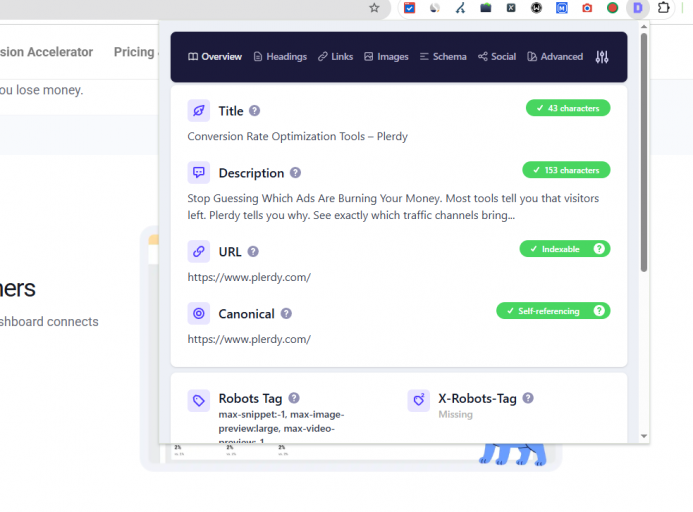Click help icon next to URL heading
Image resolution: width=693 pixels, height=512 pixels.
click(x=253, y=252)
